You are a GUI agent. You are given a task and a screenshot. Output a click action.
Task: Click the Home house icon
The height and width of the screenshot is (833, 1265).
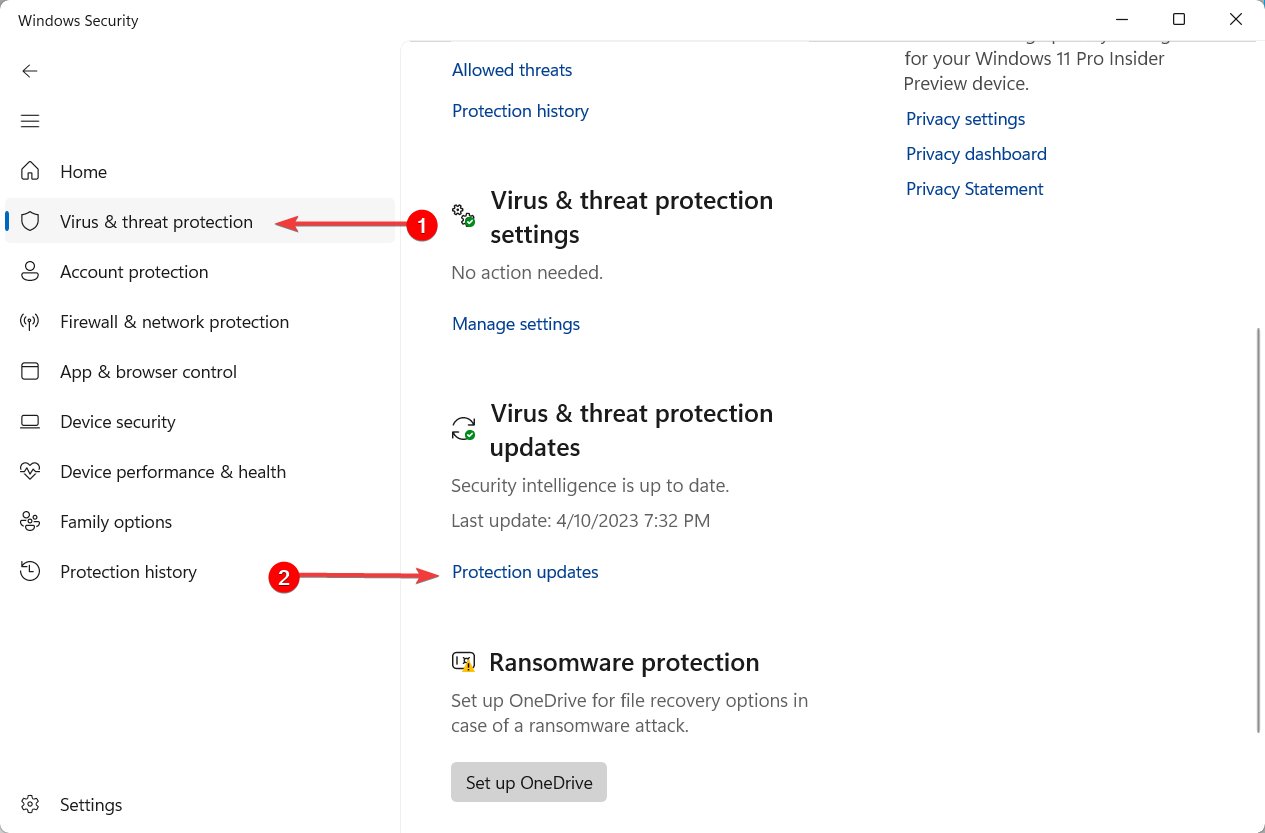(x=30, y=172)
